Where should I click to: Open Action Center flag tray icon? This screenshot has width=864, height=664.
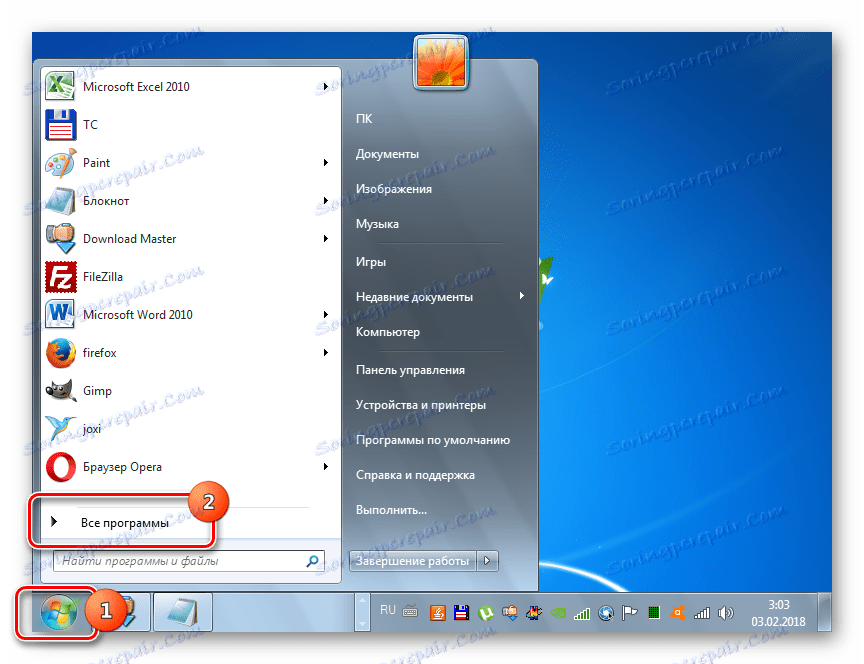629,612
